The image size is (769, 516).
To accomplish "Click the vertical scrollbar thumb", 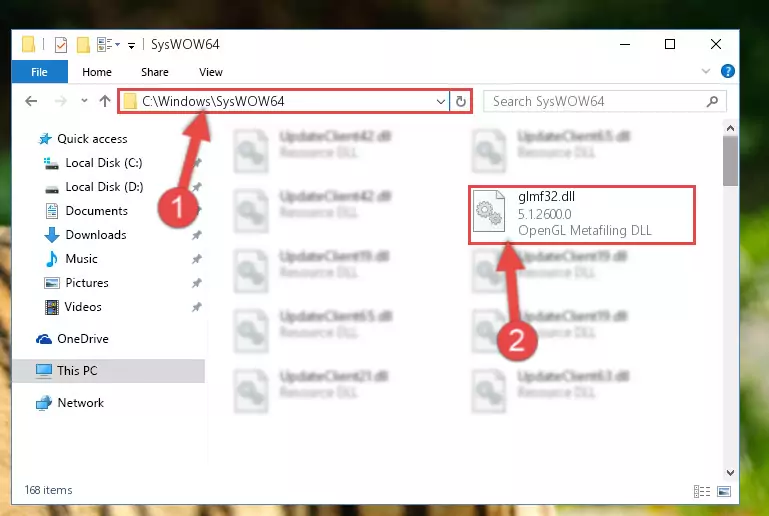I will click(x=730, y=161).
